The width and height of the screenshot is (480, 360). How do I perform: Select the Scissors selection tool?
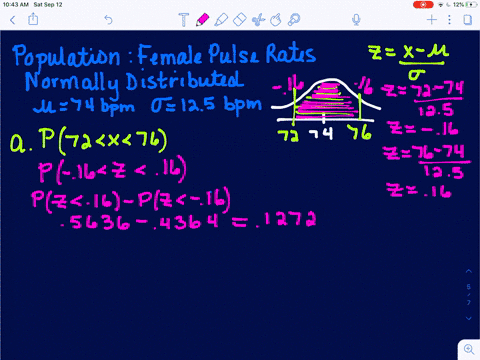[x=258, y=20]
